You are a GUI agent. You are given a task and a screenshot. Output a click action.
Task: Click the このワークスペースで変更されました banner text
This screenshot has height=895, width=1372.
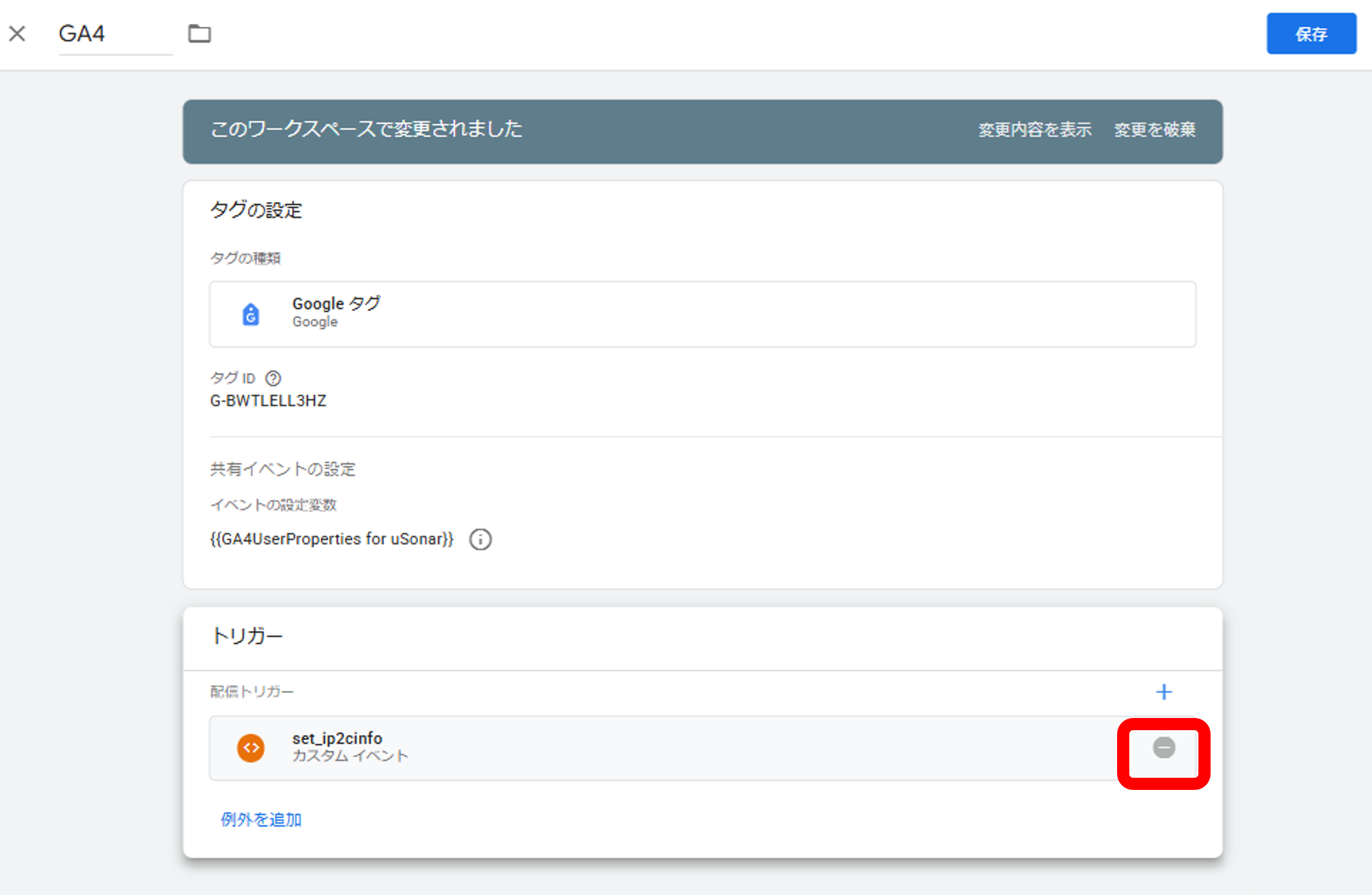[366, 129]
